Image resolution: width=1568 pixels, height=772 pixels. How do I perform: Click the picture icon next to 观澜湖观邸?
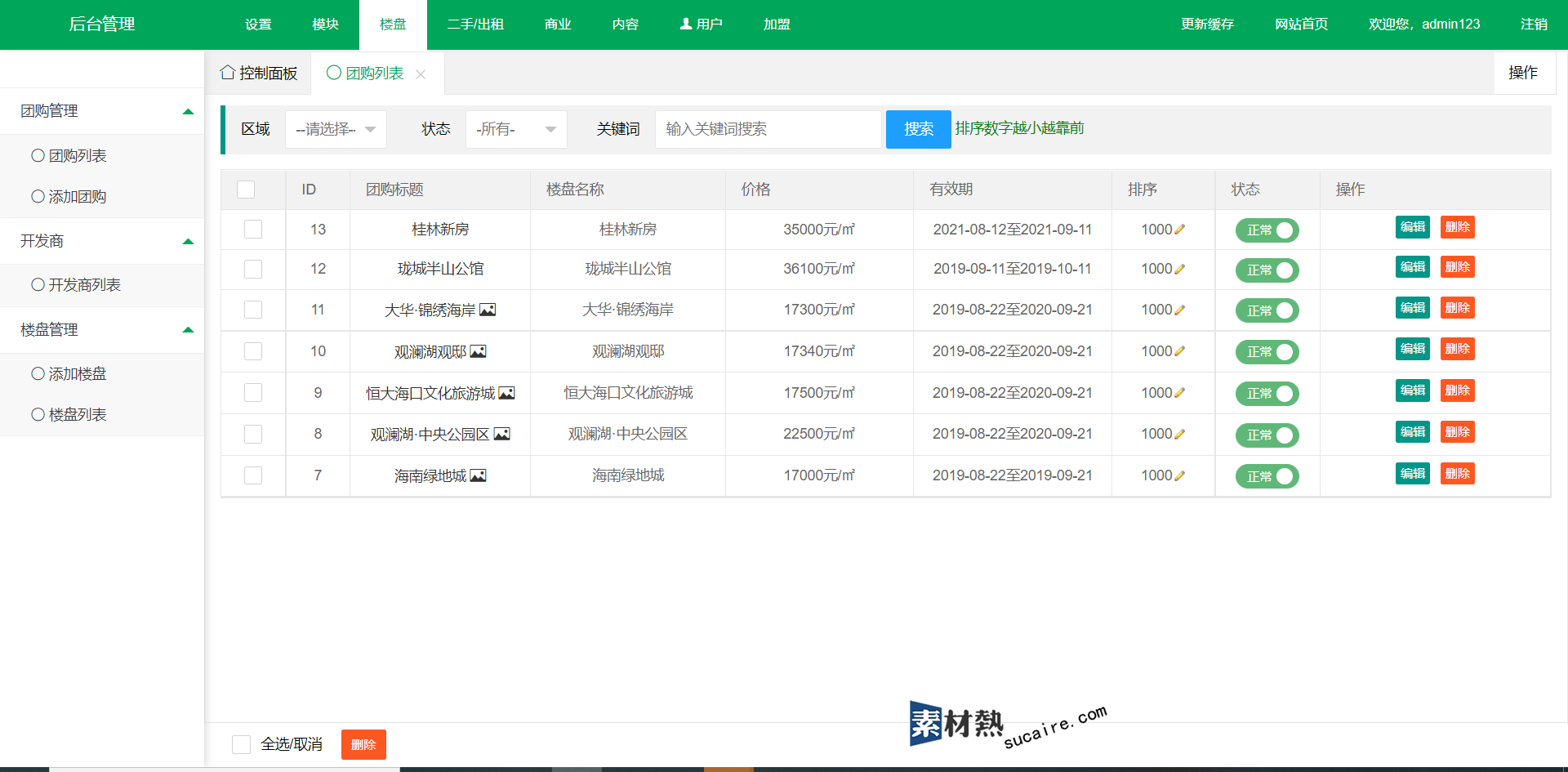point(479,351)
